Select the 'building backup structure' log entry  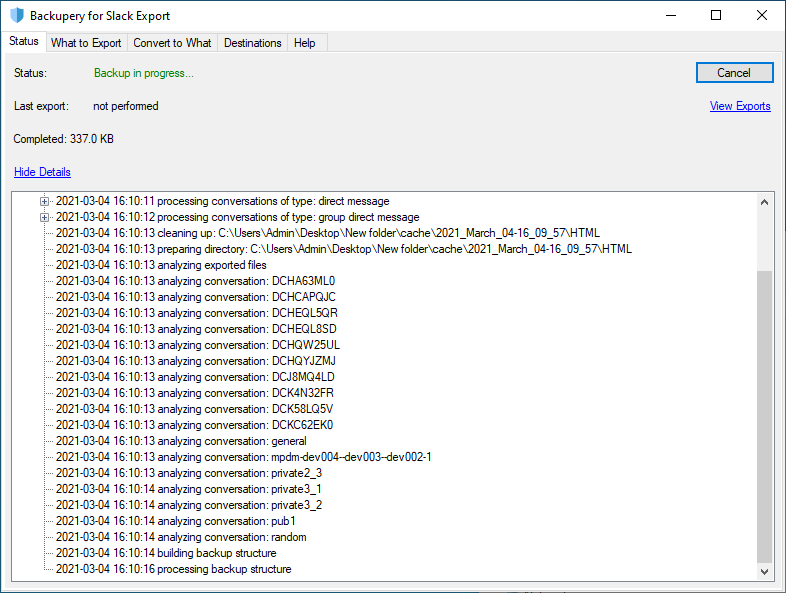(166, 553)
